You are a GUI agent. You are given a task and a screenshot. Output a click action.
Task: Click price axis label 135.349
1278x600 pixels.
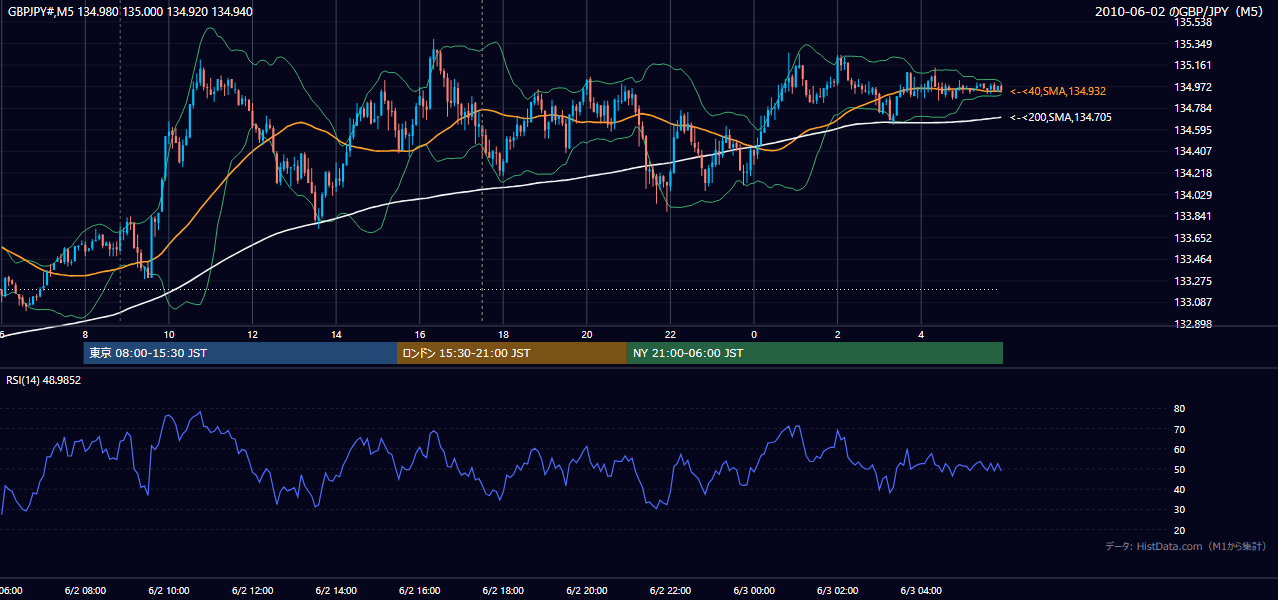point(1192,44)
